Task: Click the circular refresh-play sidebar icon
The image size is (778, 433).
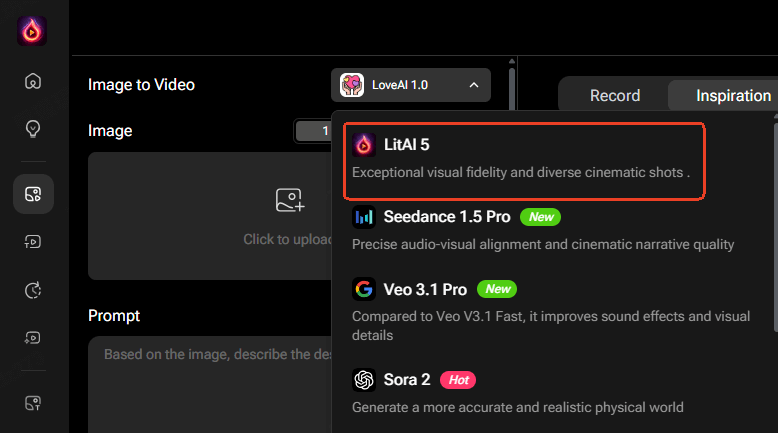Action: pyautogui.click(x=33, y=290)
